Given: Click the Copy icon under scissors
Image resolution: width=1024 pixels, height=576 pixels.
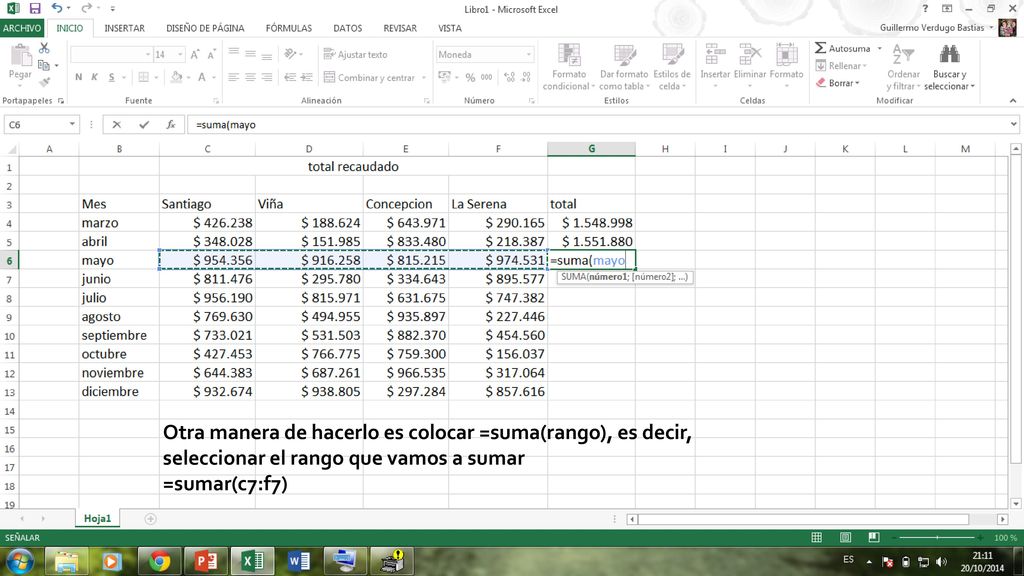Looking at the screenshot, I should [44, 65].
